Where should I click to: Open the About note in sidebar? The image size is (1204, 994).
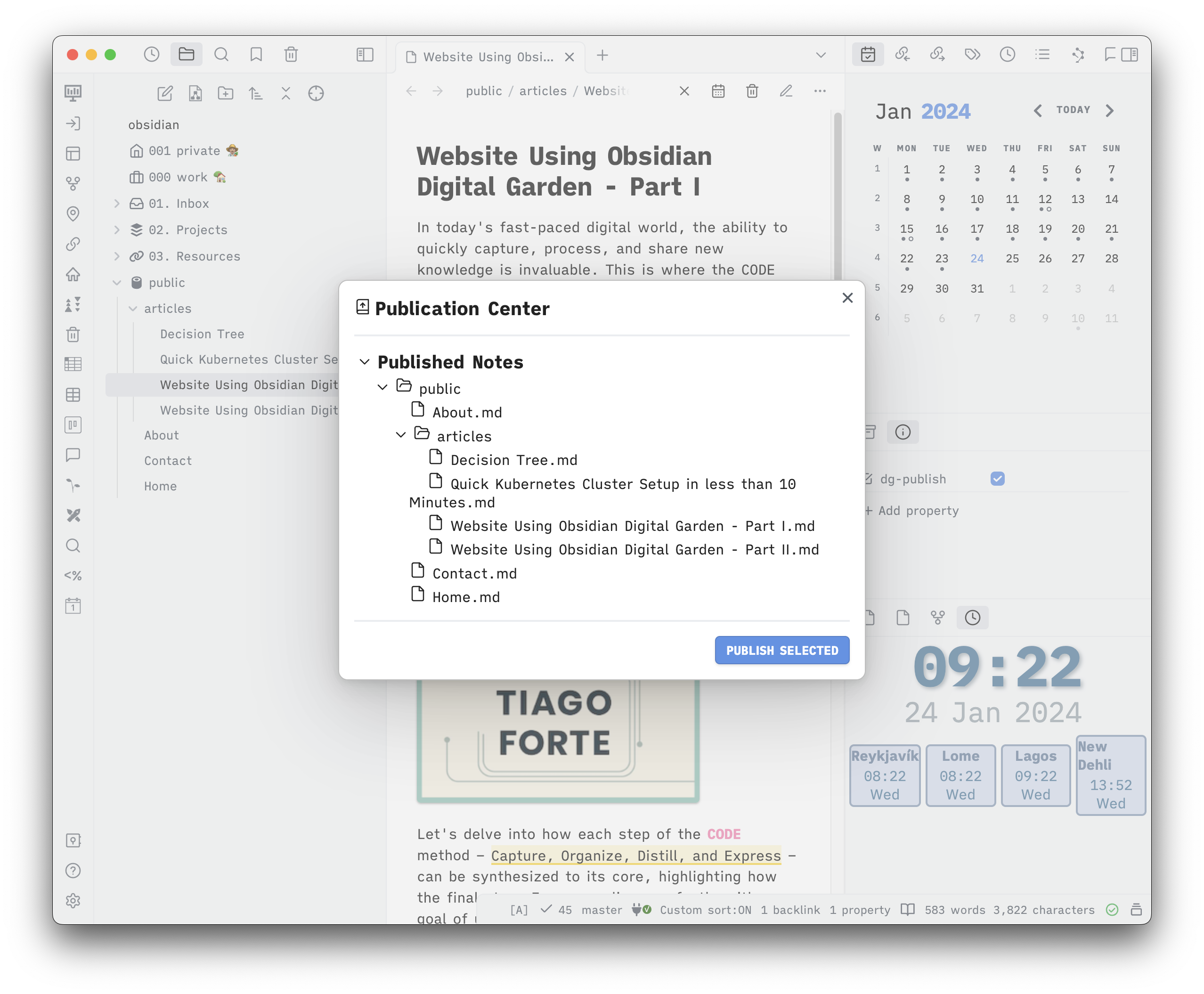point(162,435)
